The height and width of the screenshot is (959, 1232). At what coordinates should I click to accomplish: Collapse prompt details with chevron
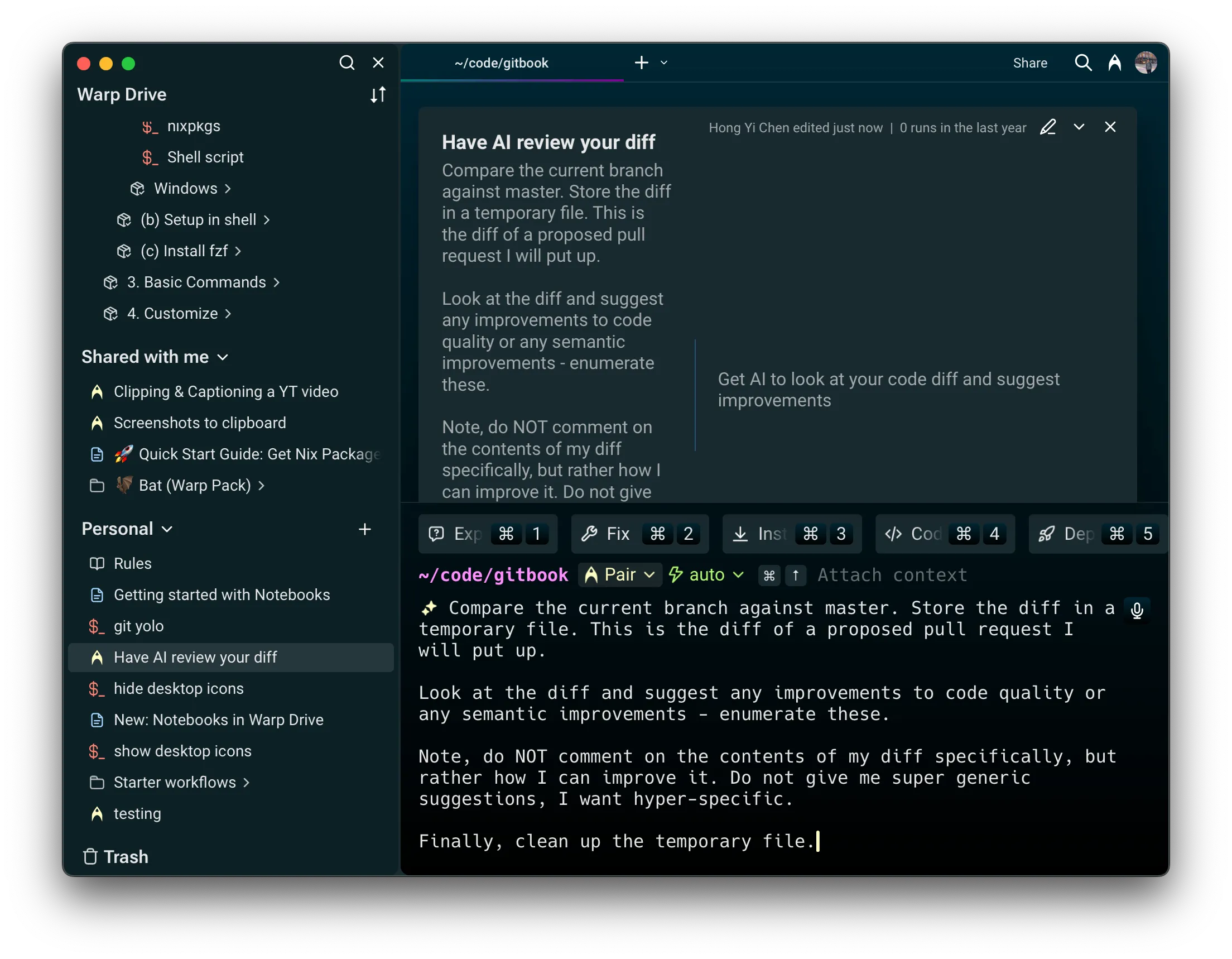tap(1079, 127)
